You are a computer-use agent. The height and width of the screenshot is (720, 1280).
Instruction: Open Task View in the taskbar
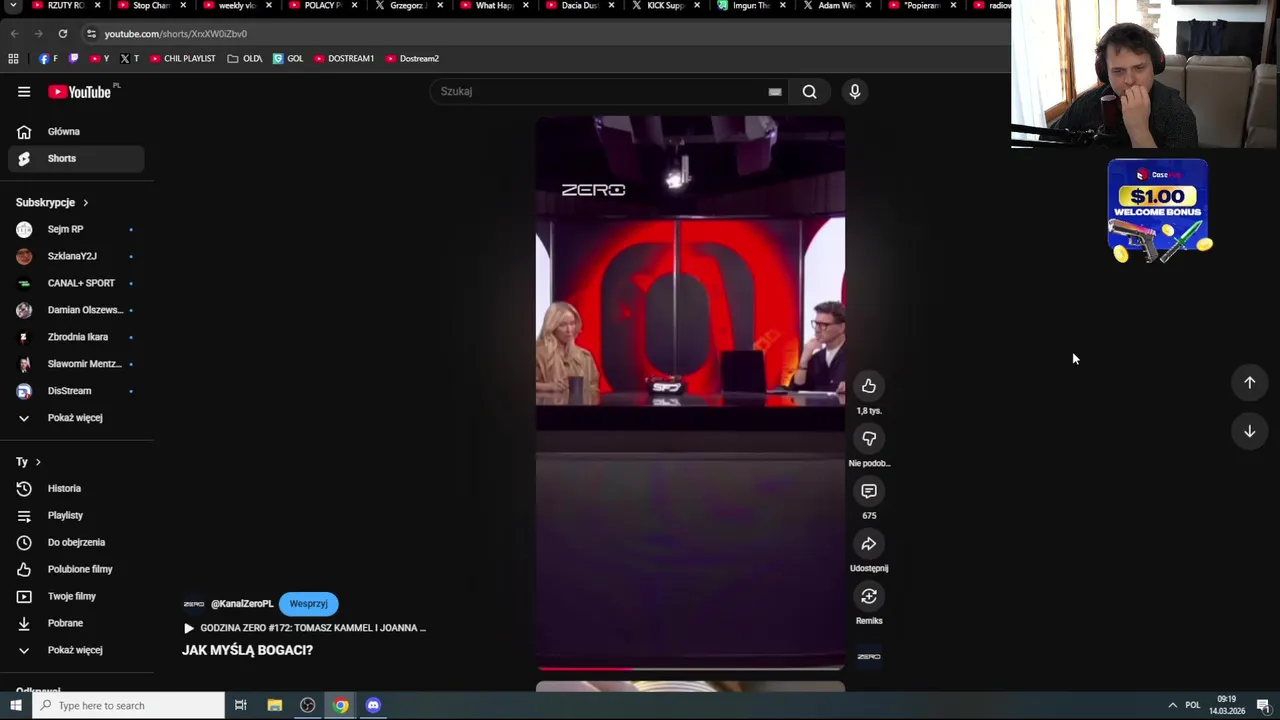241,705
